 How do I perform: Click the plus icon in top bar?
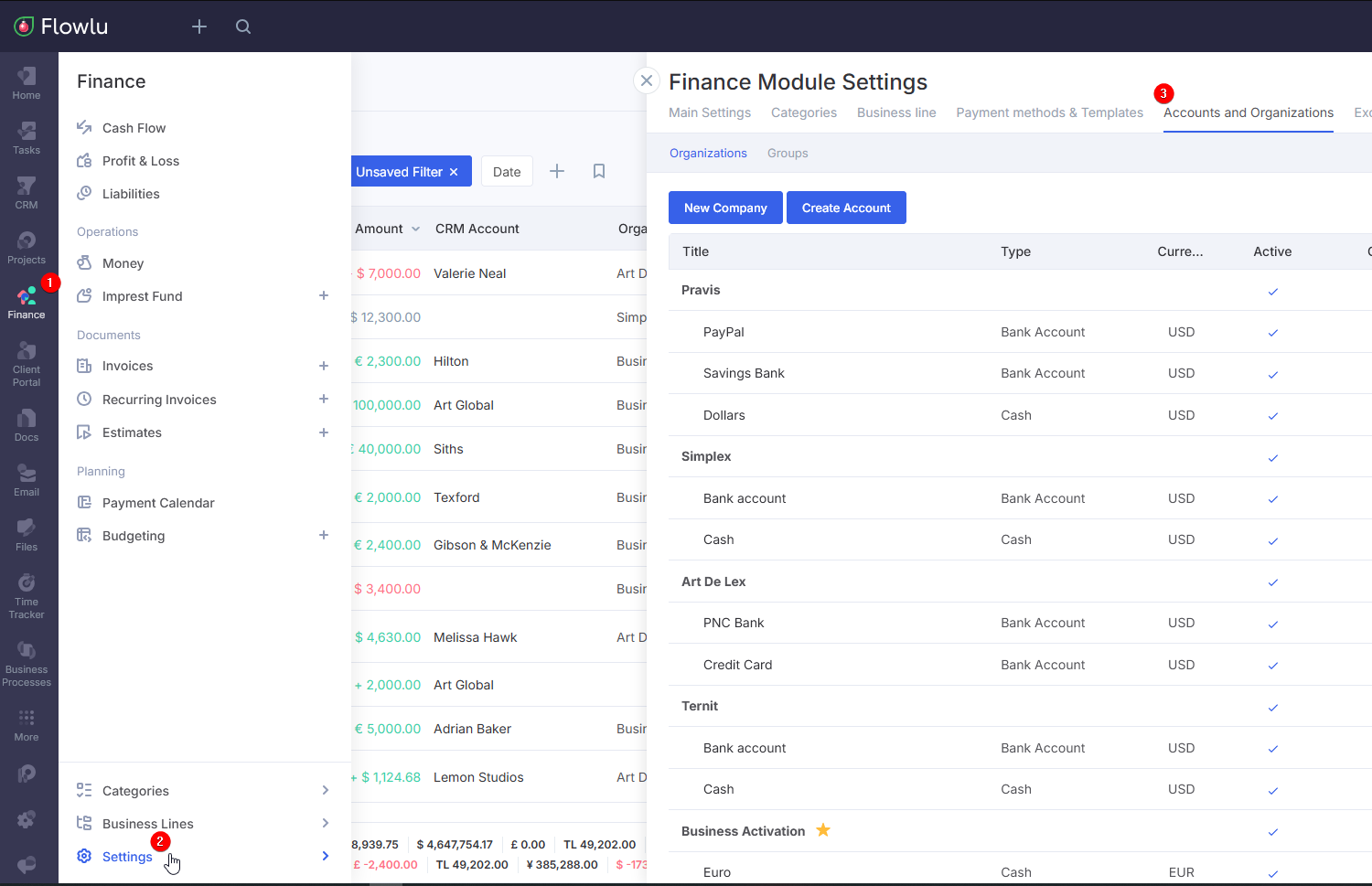coord(199,27)
